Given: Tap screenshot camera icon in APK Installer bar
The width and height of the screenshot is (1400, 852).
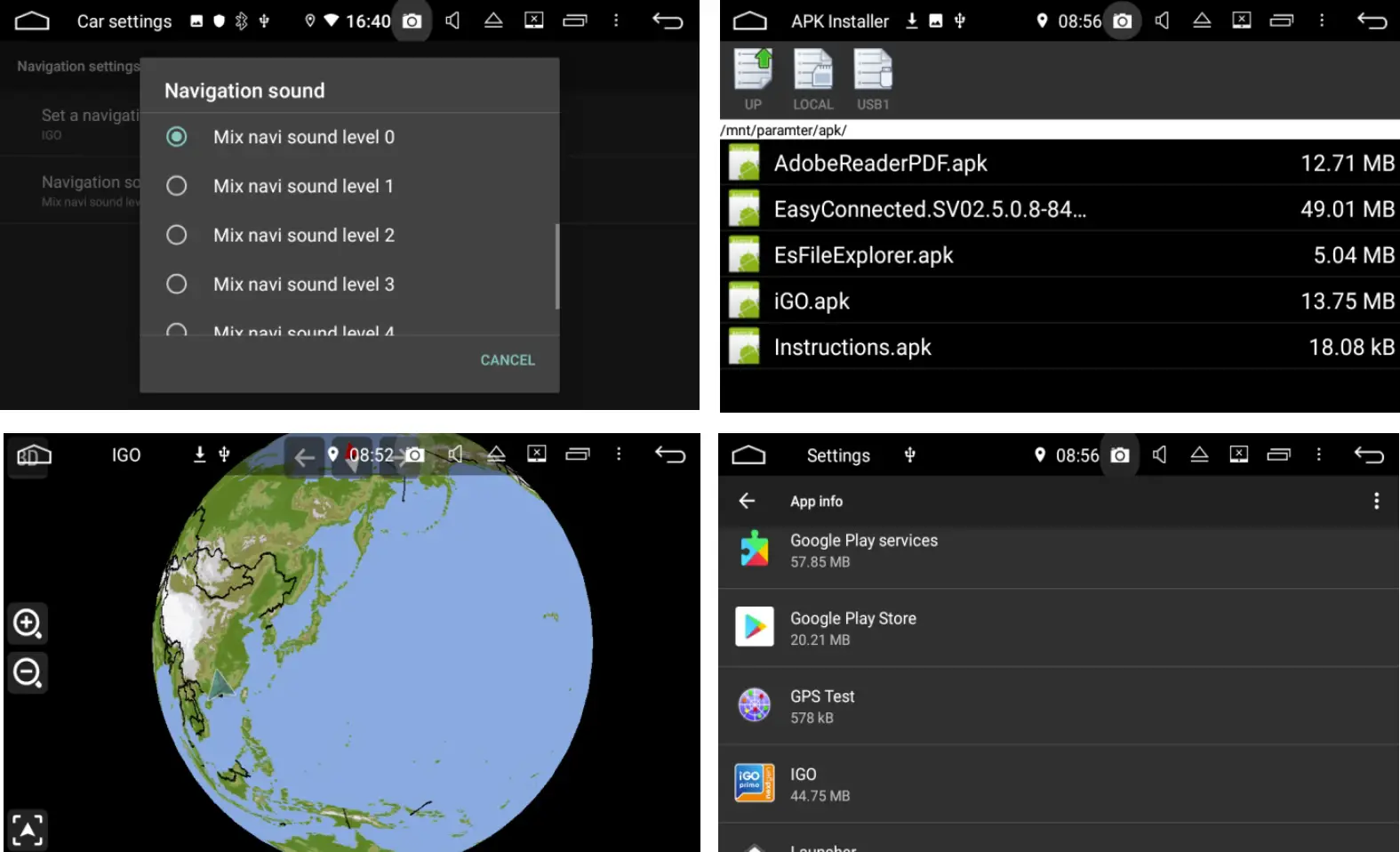Looking at the screenshot, I should tap(1123, 20).
